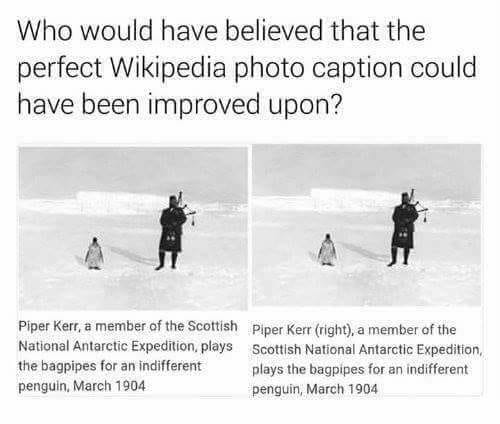Click "Piper Kerr," in the left caption

[x=50, y=326]
